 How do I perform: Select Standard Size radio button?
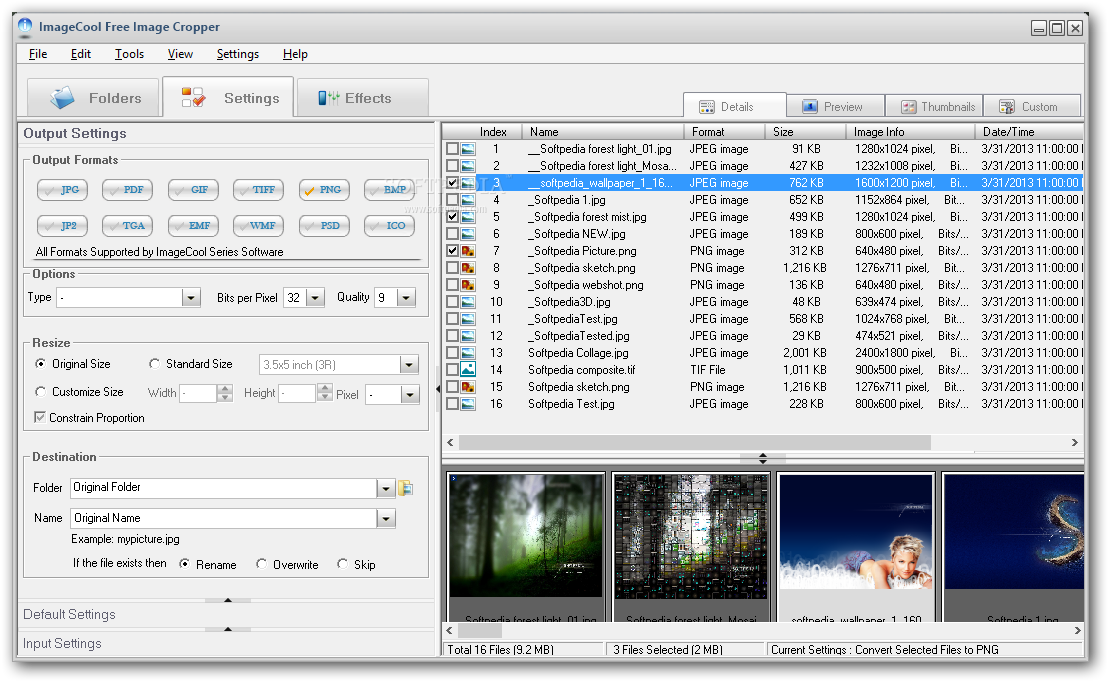click(x=154, y=364)
